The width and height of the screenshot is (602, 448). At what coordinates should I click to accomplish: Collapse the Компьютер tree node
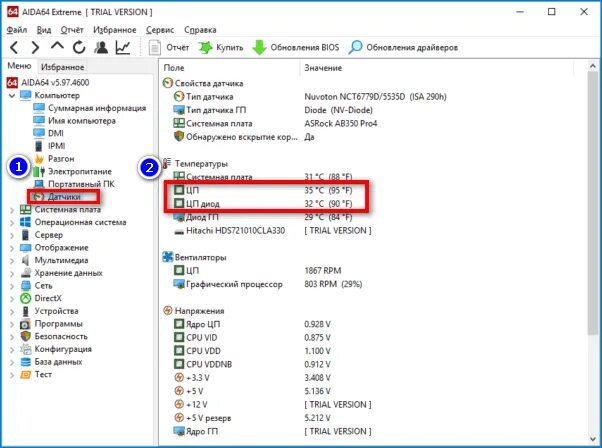pos(12,95)
